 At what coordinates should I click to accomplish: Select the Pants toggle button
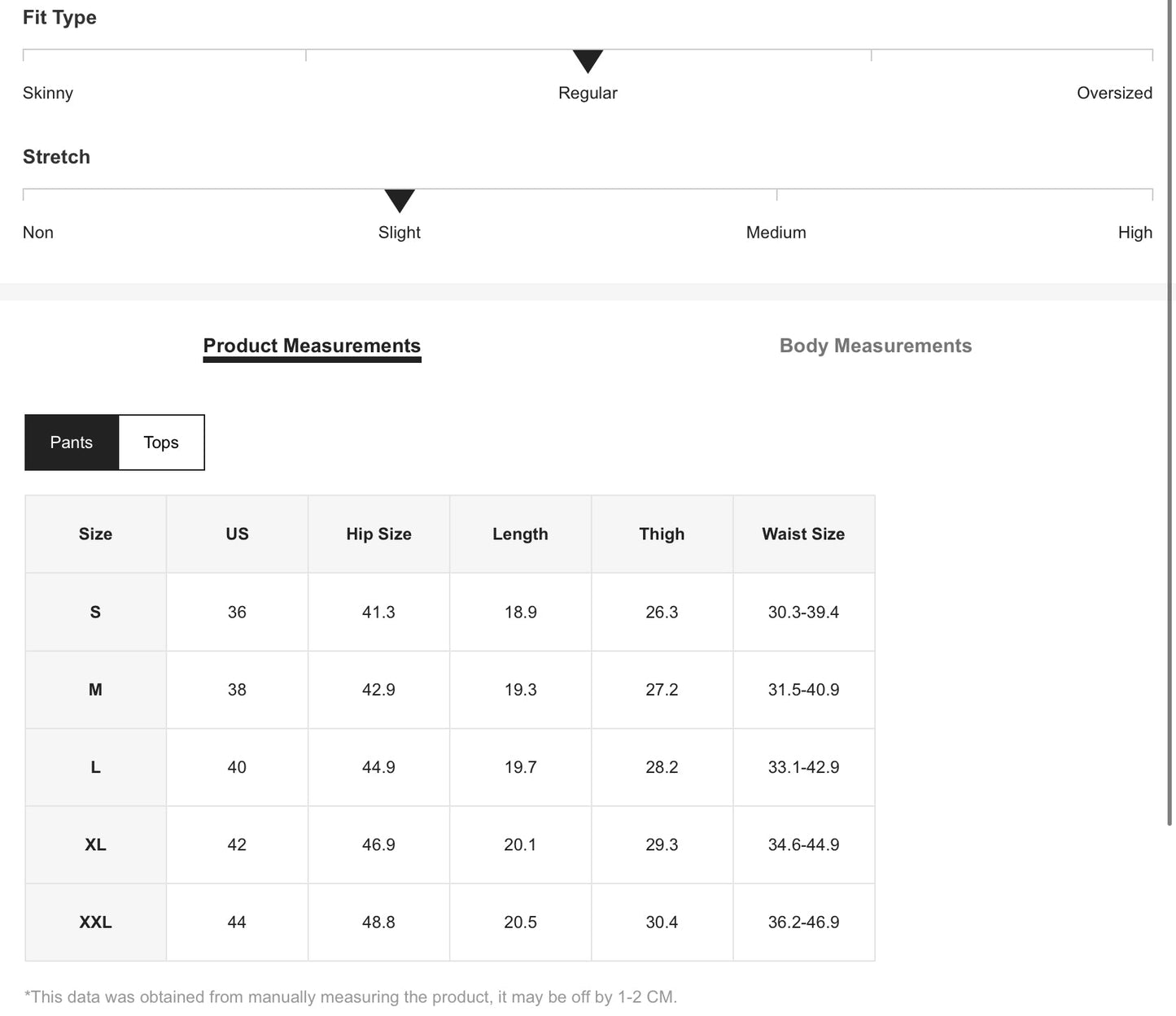[x=72, y=443]
